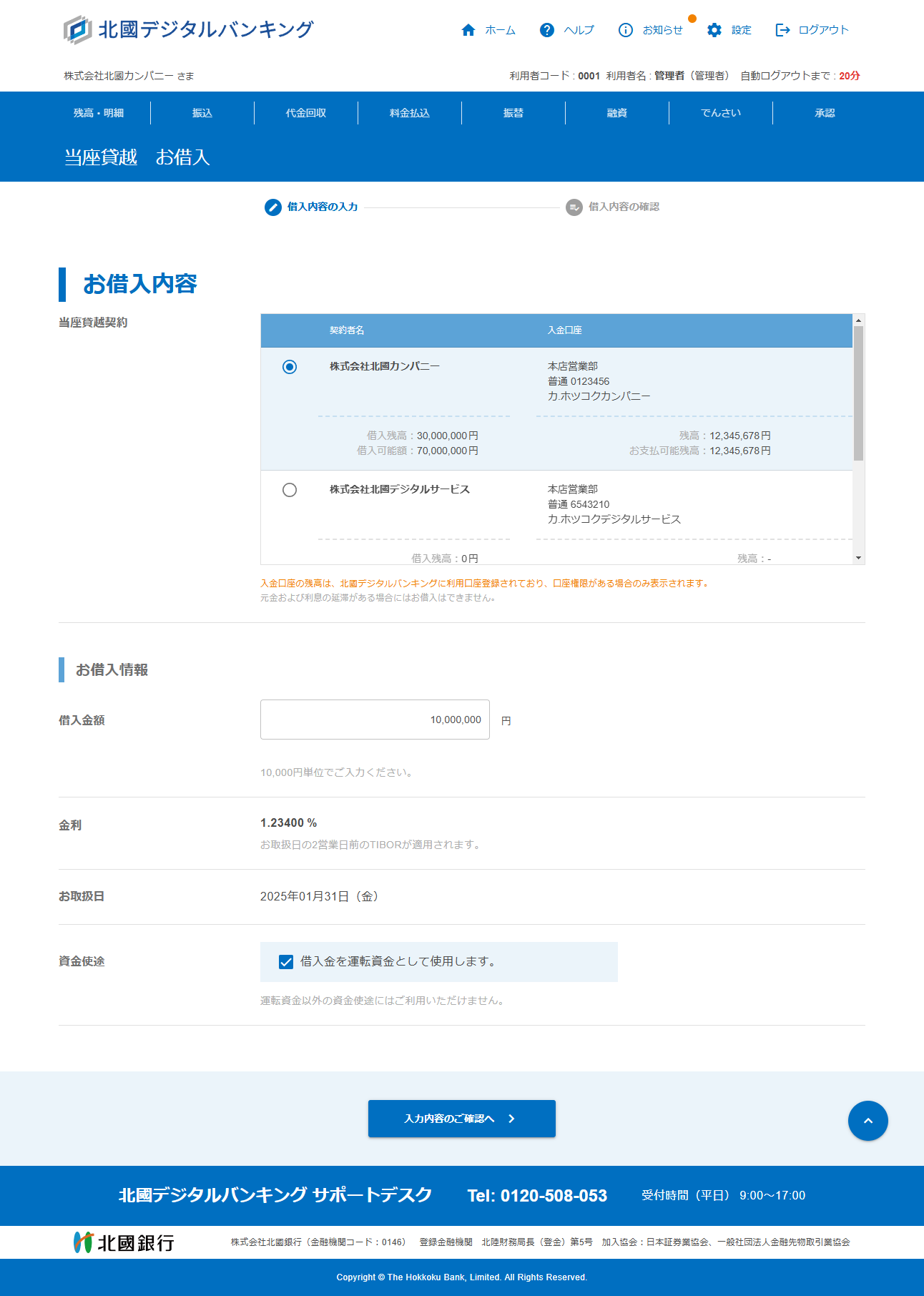Open help via question mark icon
The height and width of the screenshot is (1296, 924).
pos(547,30)
